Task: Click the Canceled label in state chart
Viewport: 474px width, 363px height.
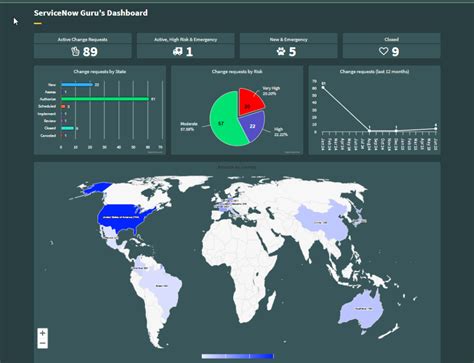Action: pos(48,135)
